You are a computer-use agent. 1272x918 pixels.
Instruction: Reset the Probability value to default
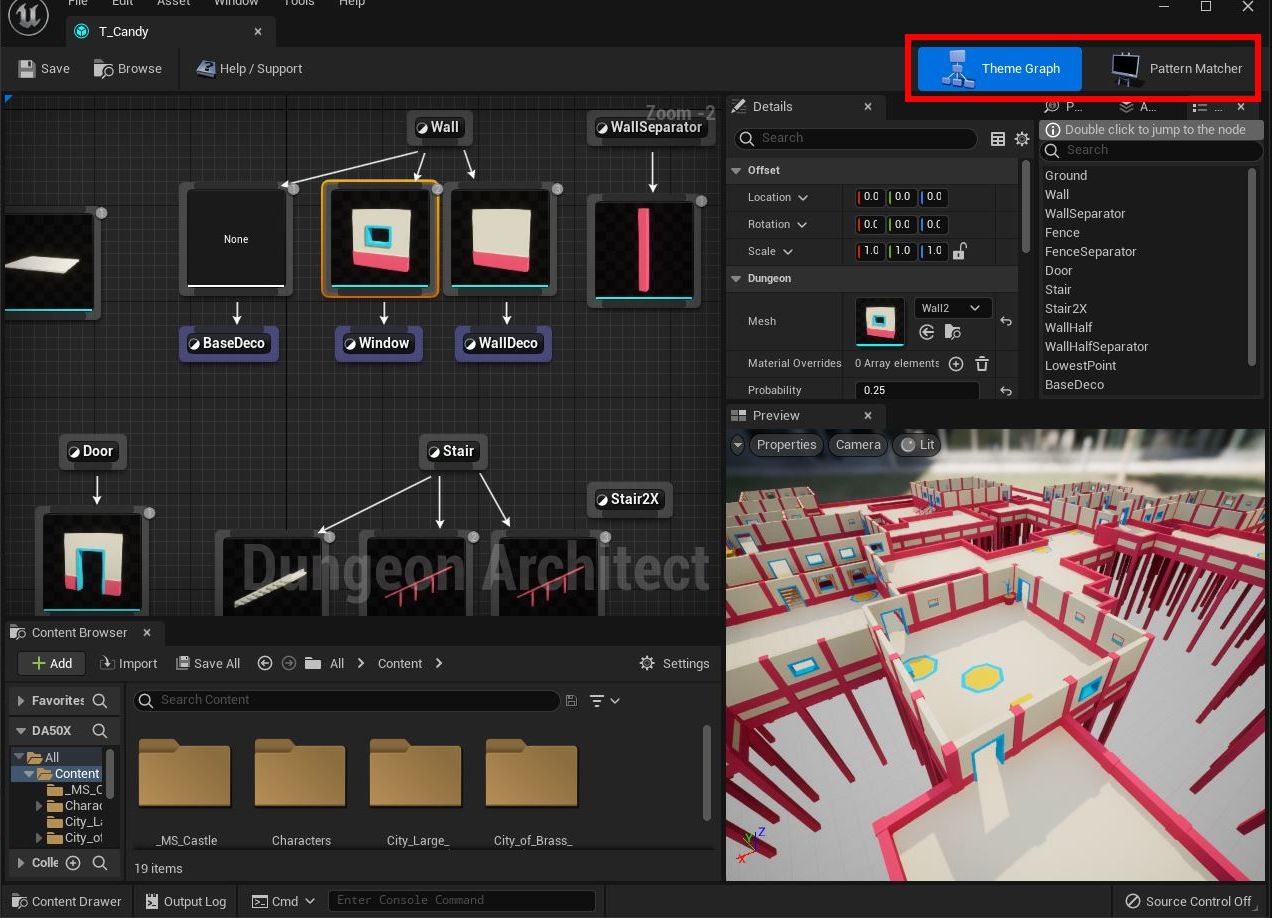click(1006, 391)
